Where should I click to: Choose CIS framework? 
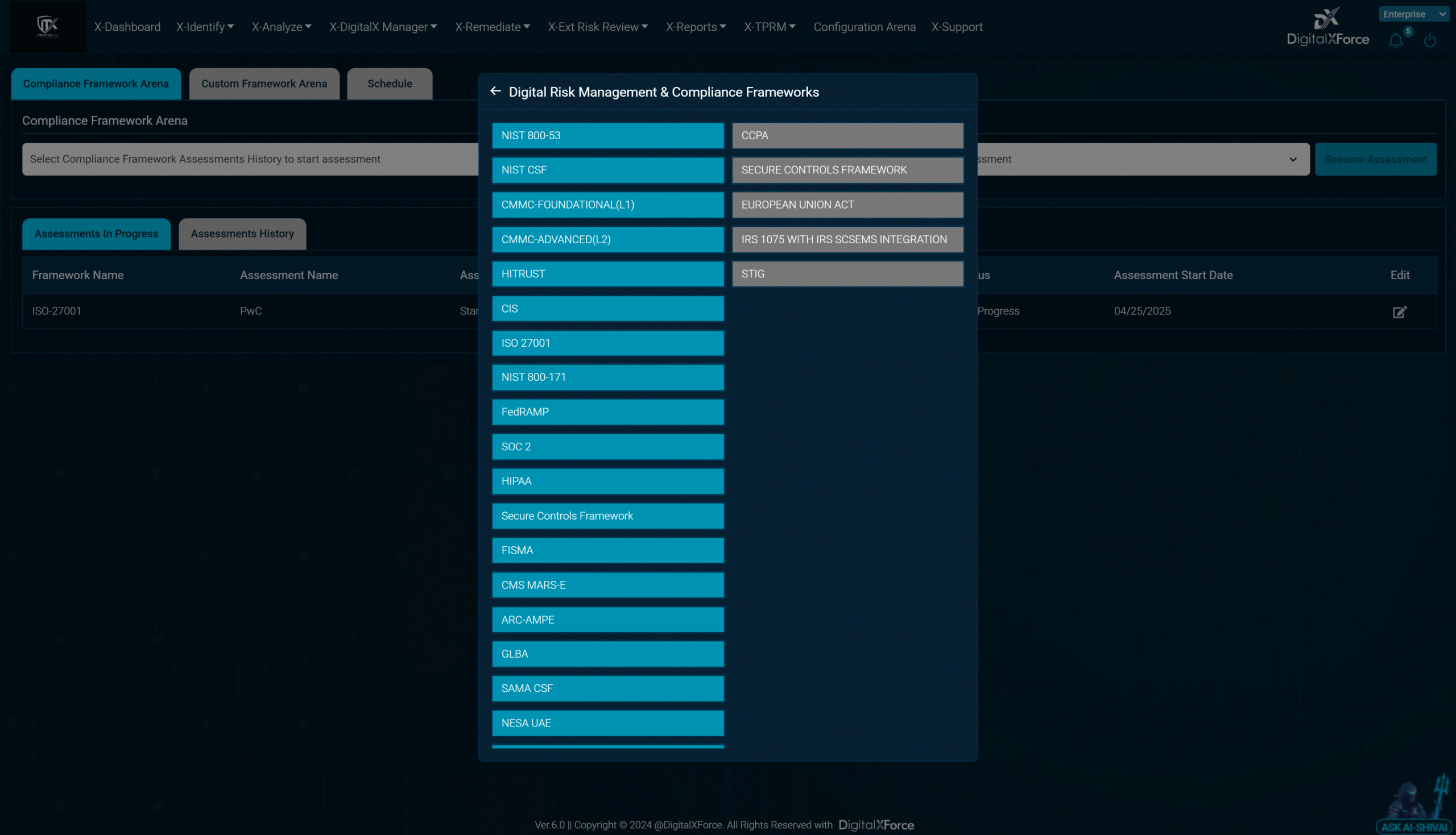pyautogui.click(x=607, y=309)
